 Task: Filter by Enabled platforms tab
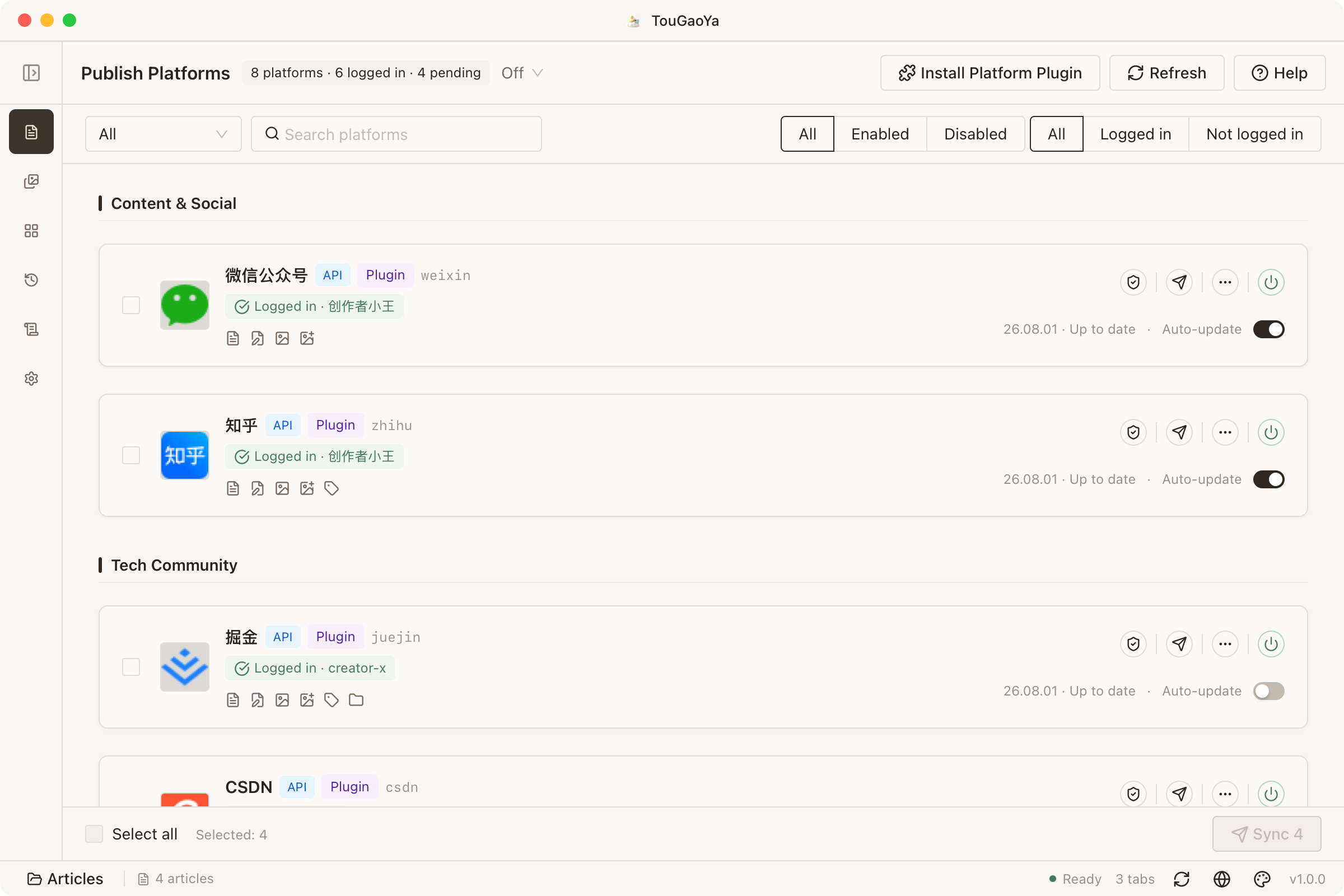[880, 134]
